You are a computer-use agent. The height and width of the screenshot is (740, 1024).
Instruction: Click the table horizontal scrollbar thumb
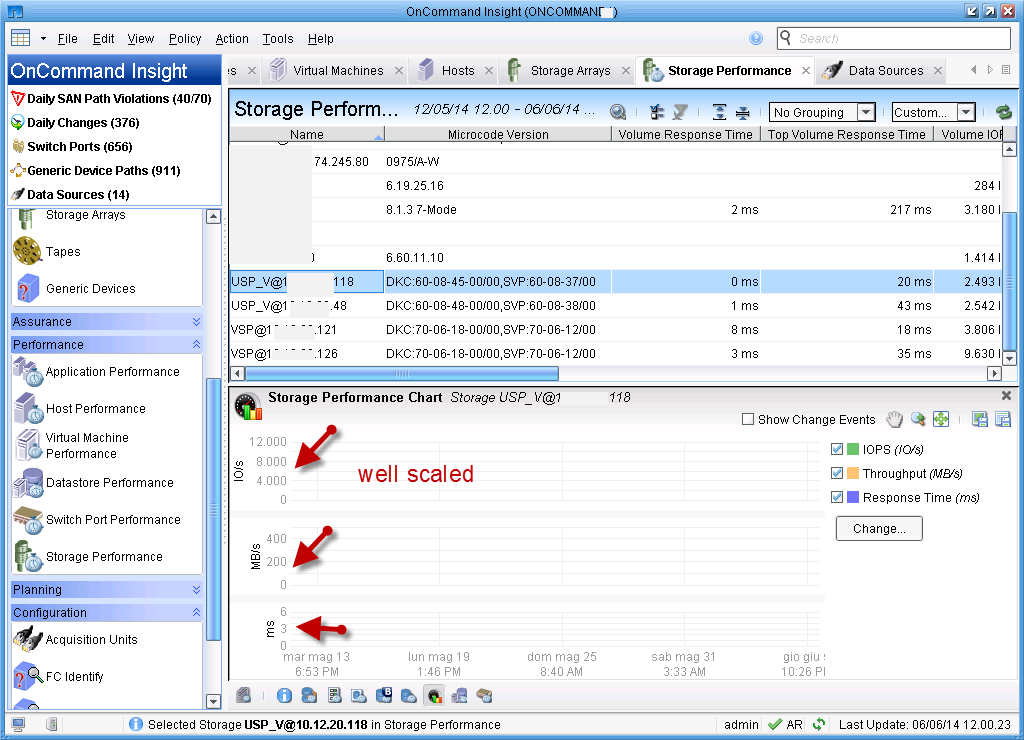click(401, 373)
